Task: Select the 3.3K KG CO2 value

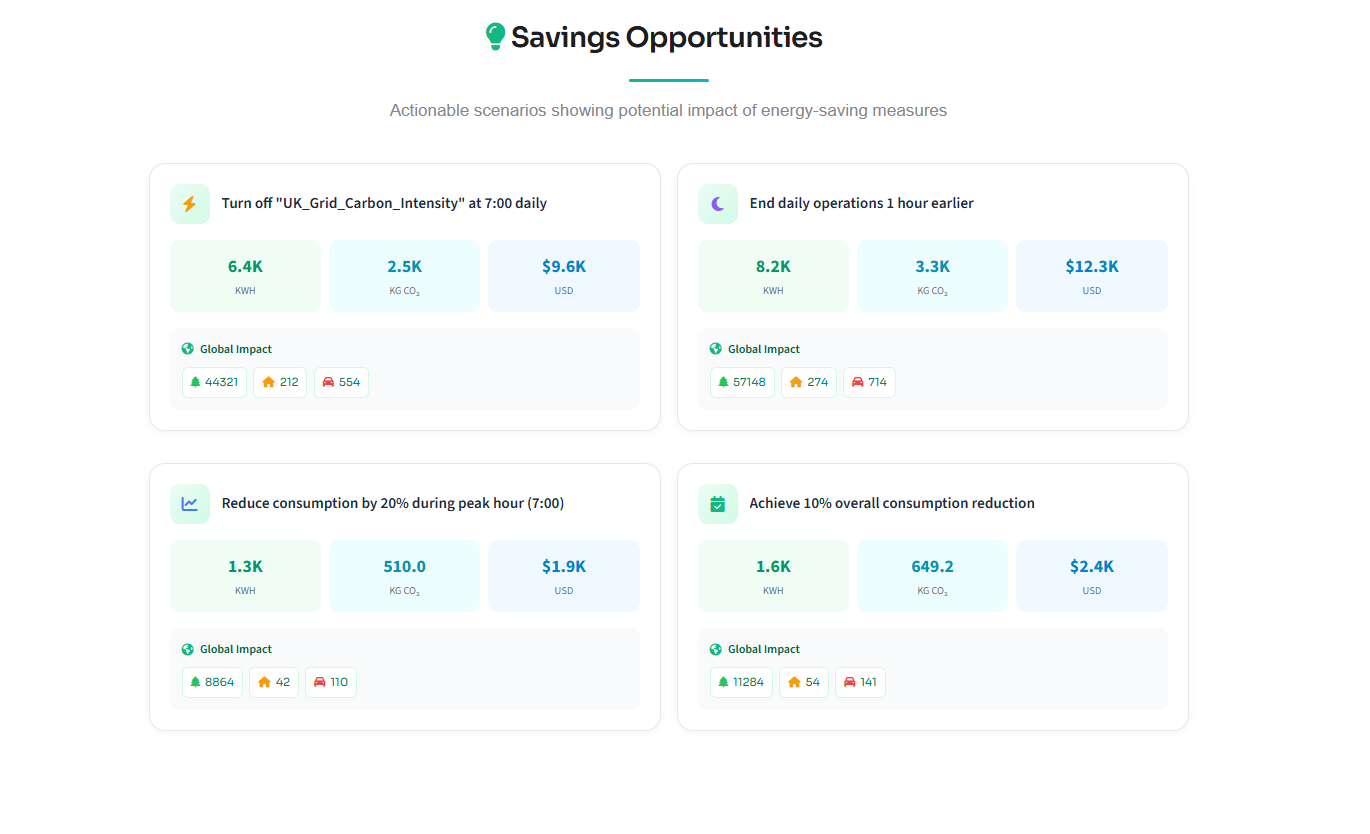Action: (932, 266)
